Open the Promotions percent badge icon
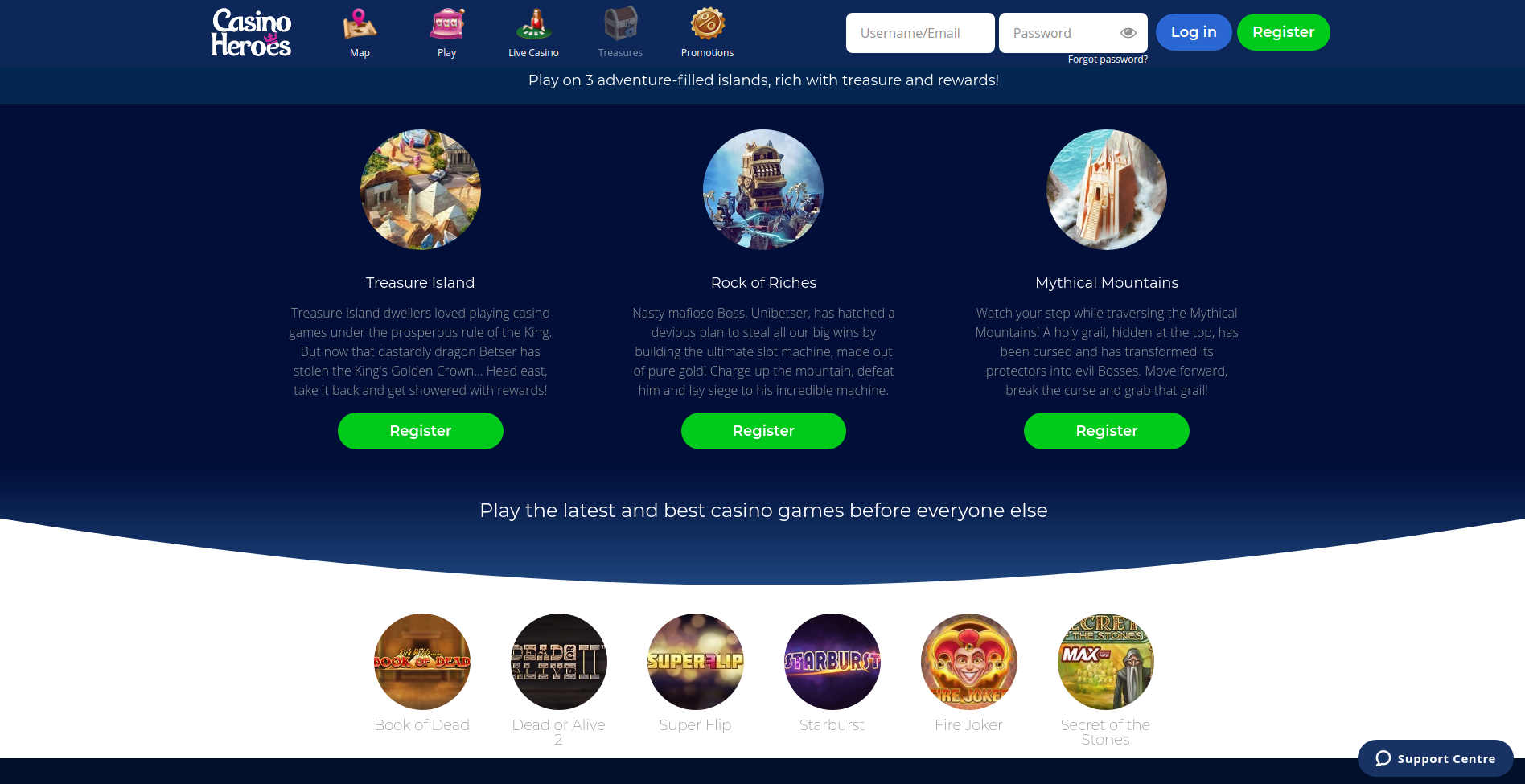 click(707, 24)
